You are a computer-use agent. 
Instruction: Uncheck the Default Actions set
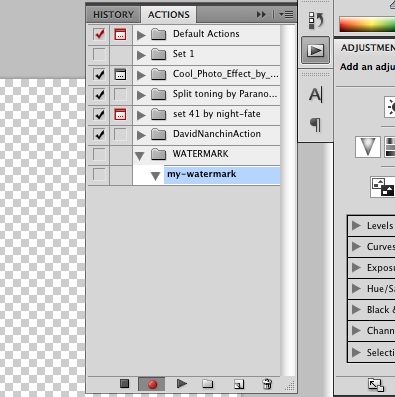point(99,34)
